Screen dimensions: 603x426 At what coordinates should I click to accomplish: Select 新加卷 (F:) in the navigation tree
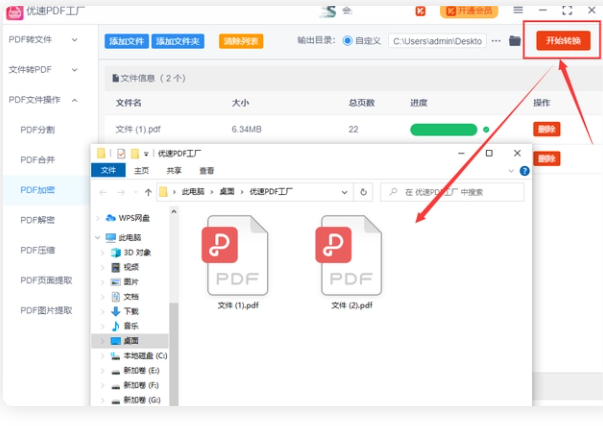pyautogui.click(x=141, y=386)
